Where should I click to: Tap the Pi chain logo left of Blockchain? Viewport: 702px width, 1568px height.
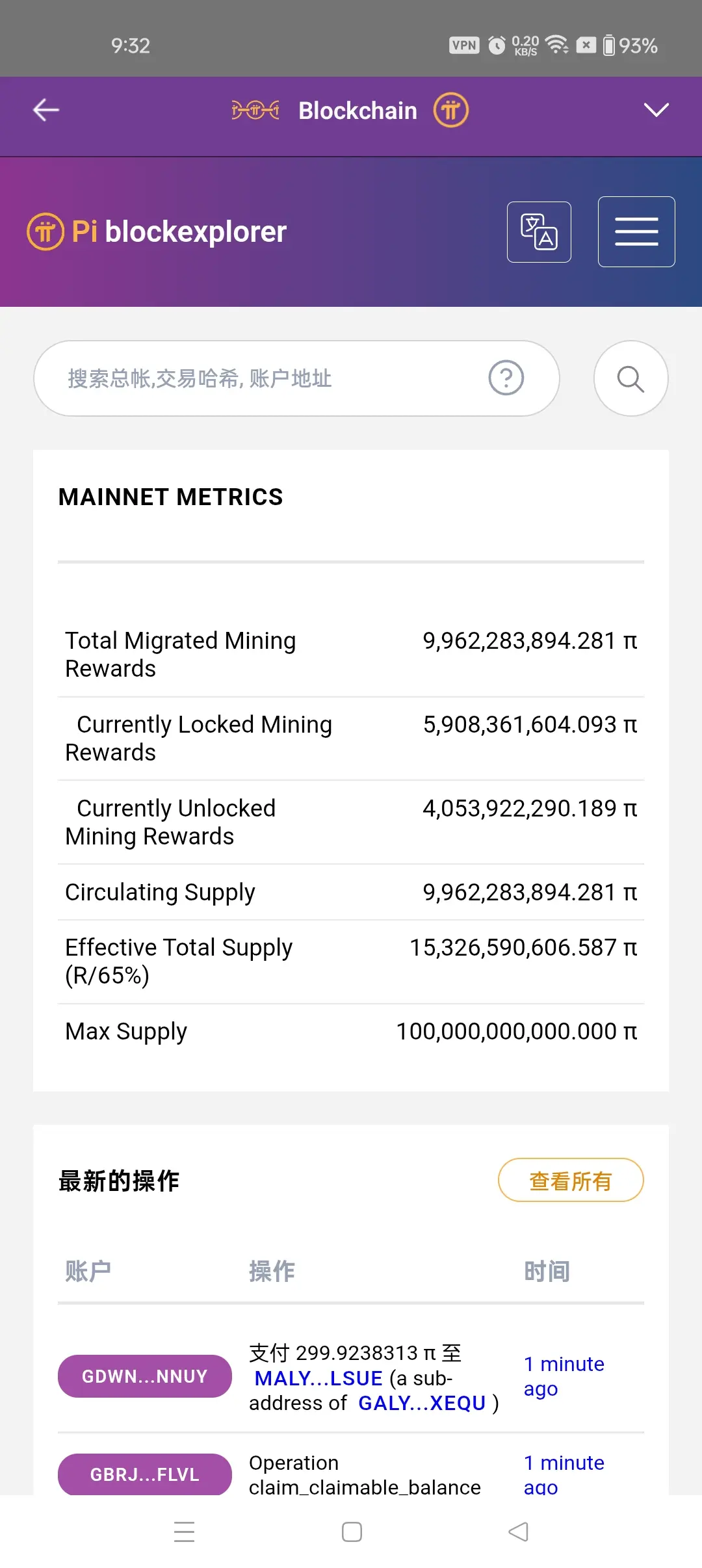click(x=255, y=110)
